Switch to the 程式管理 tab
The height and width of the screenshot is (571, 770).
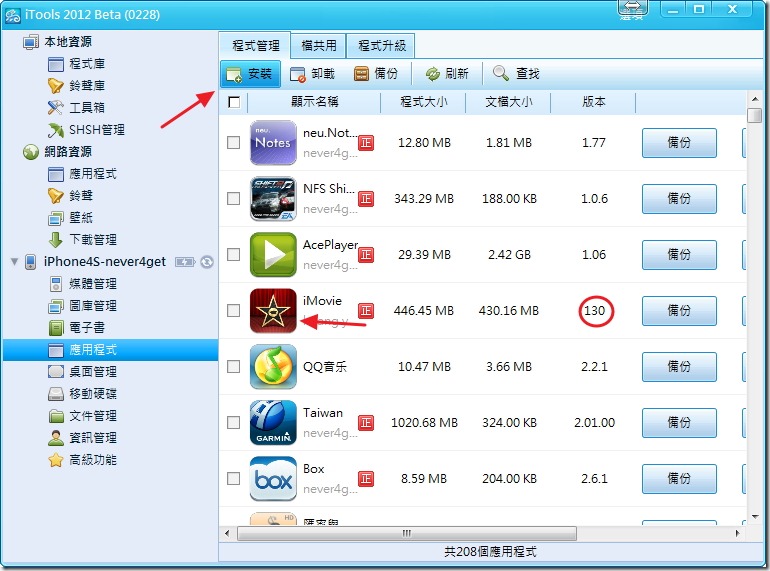255,46
